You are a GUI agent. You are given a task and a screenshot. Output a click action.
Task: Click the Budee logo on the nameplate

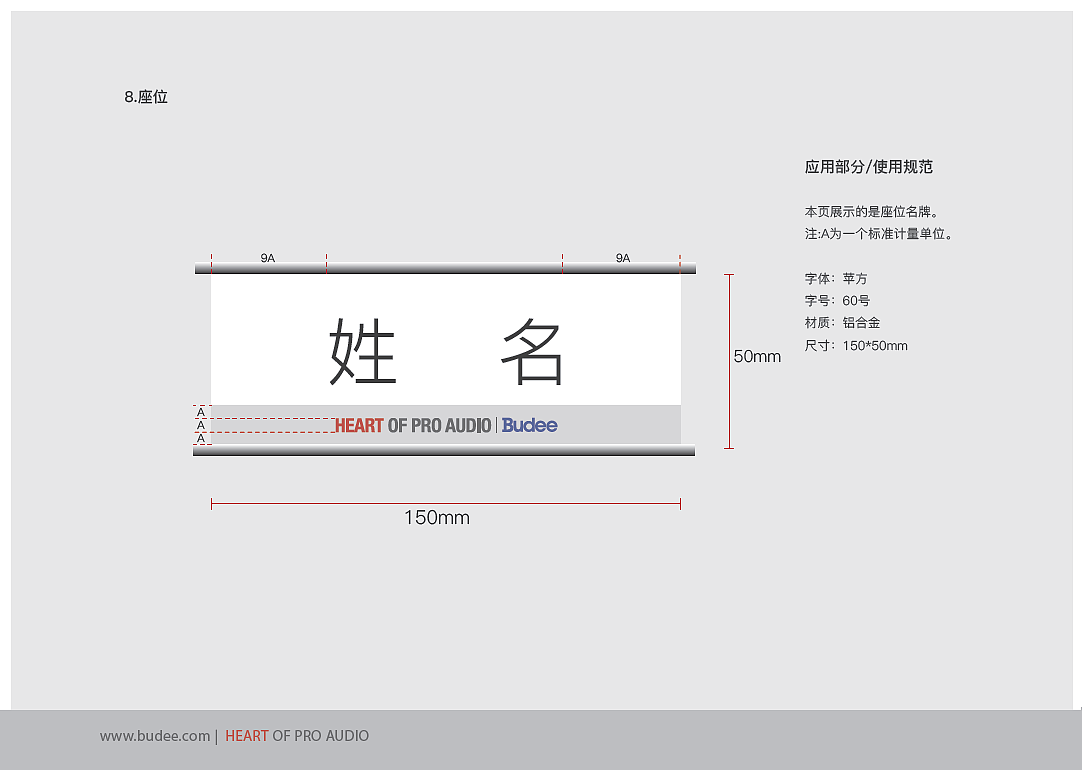(x=530, y=425)
